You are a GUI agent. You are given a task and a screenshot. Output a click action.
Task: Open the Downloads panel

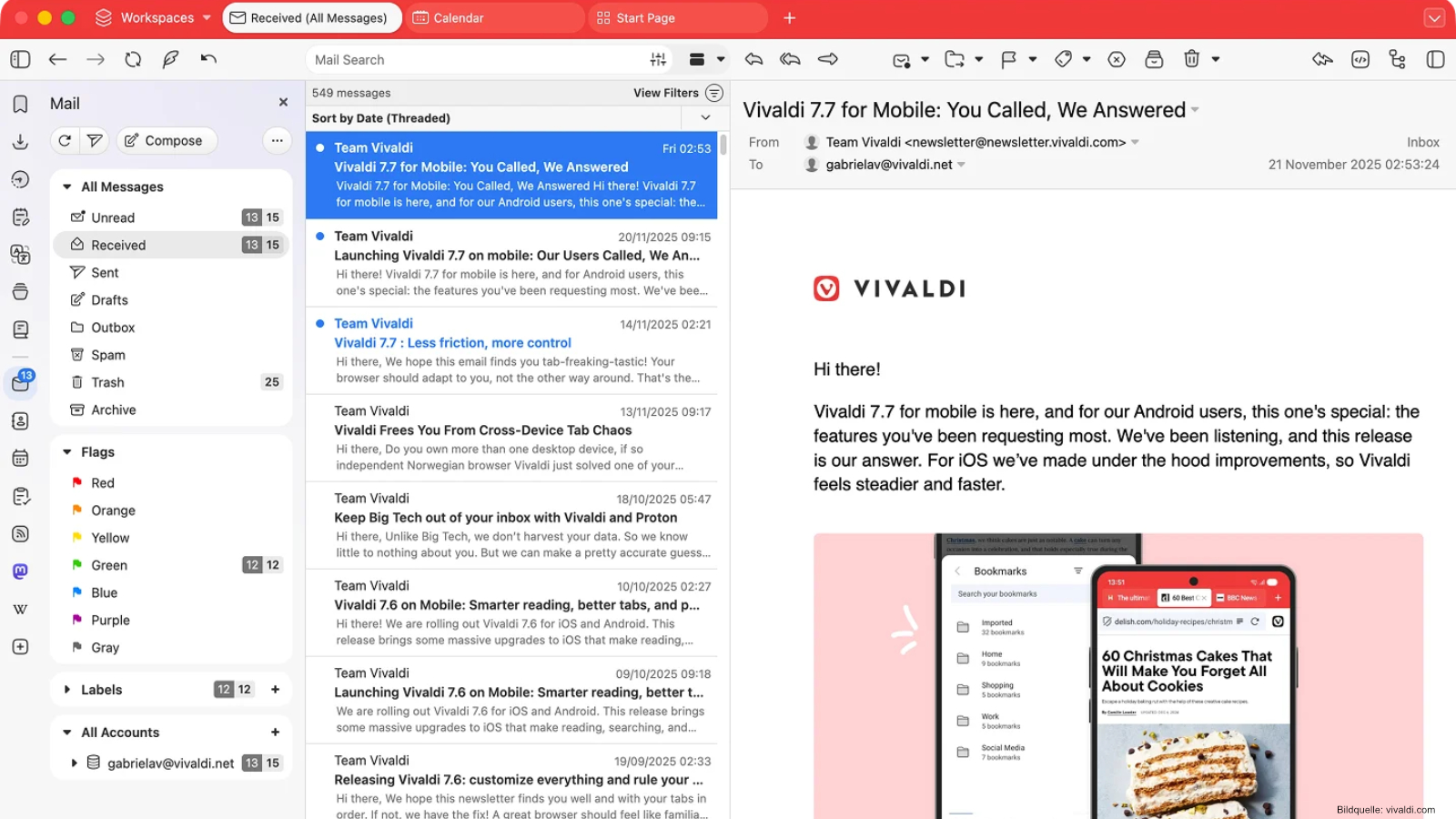coord(20,142)
